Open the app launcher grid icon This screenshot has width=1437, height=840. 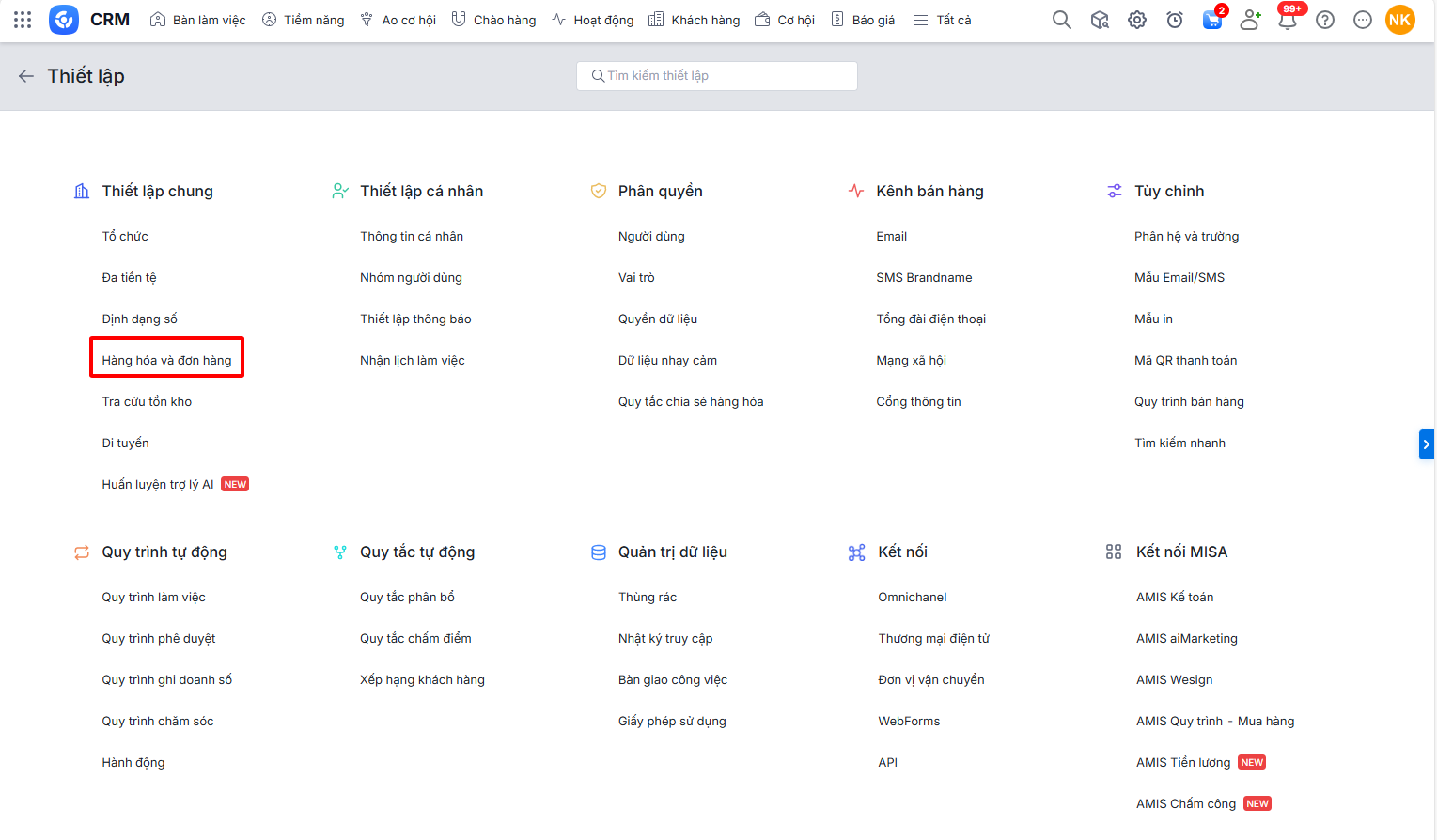[23, 20]
